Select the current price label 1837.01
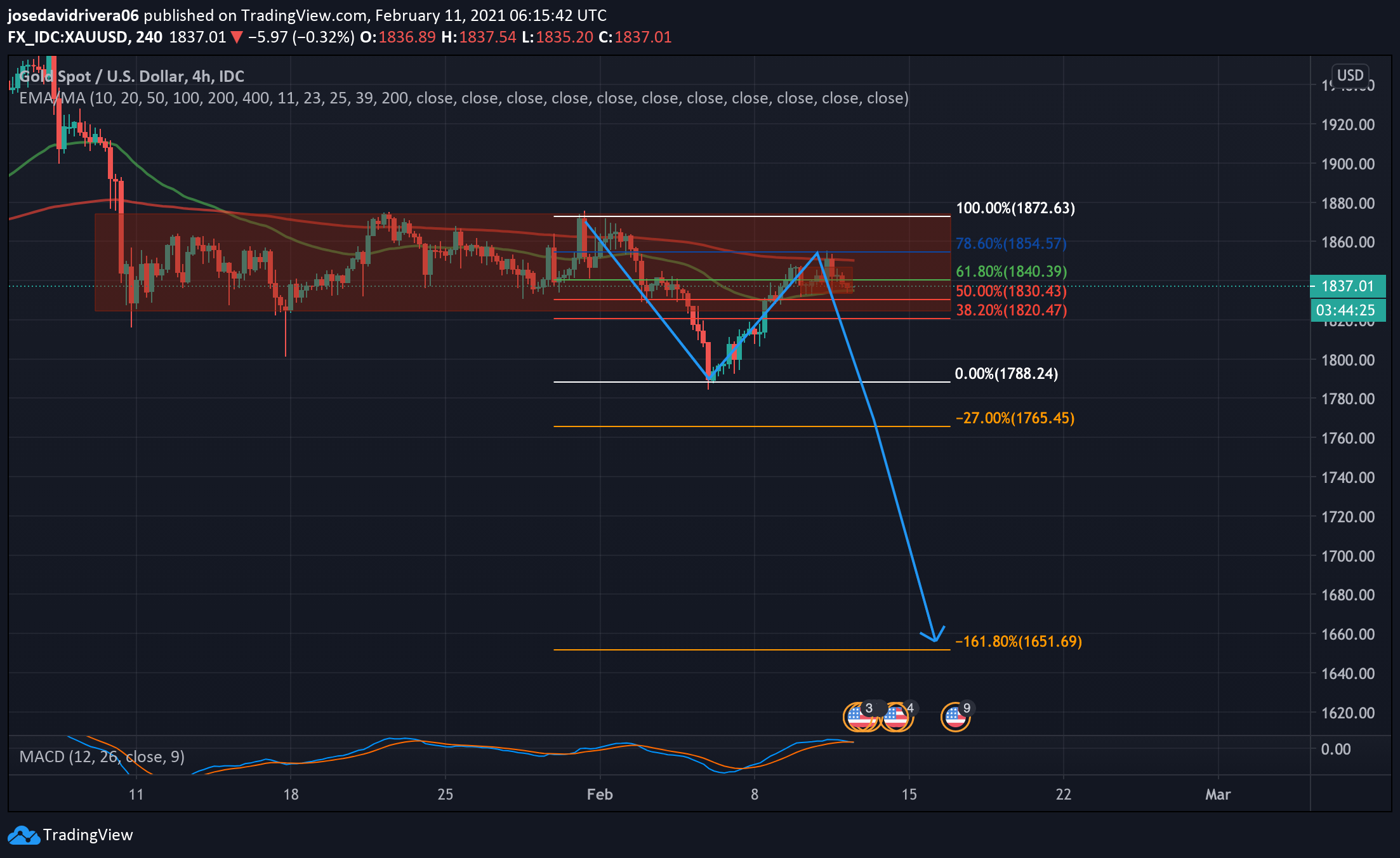Image resolution: width=1400 pixels, height=858 pixels. click(x=1347, y=286)
